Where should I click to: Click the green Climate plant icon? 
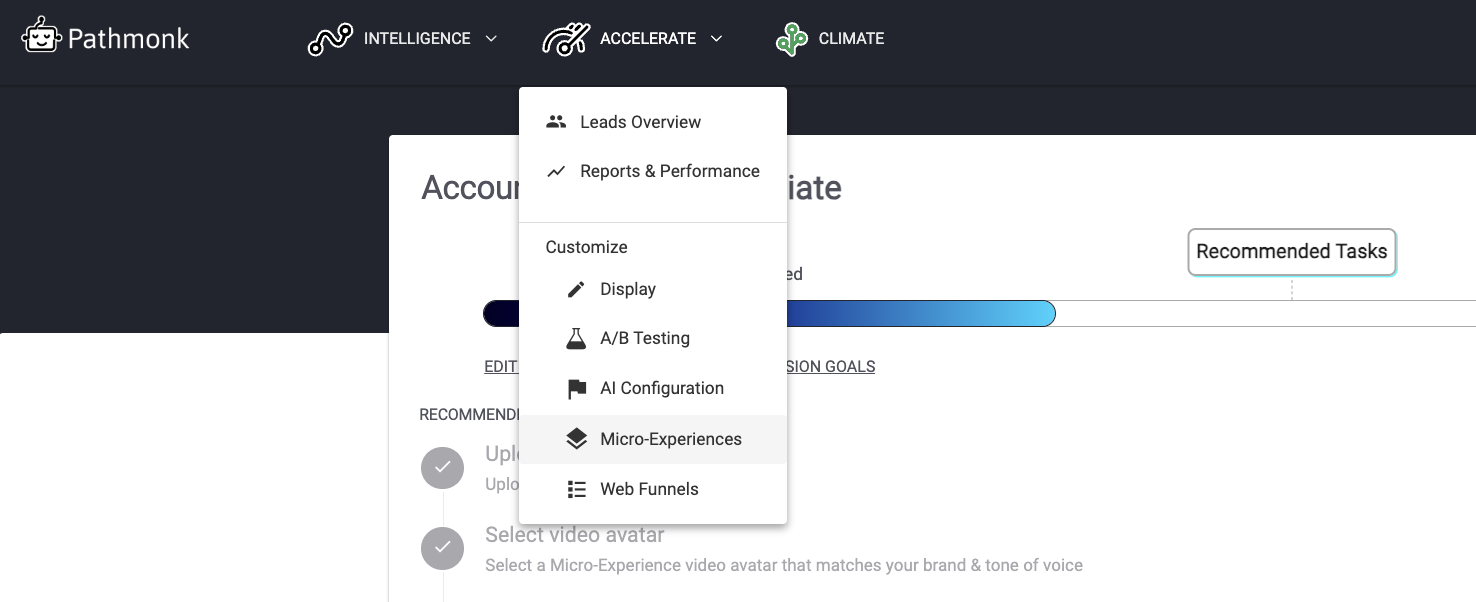click(791, 39)
